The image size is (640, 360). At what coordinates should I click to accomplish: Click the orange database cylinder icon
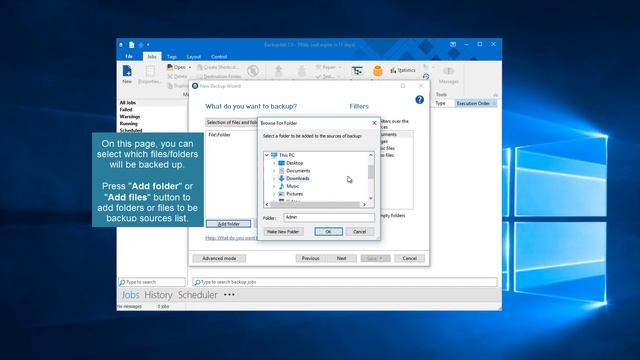[378, 71]
